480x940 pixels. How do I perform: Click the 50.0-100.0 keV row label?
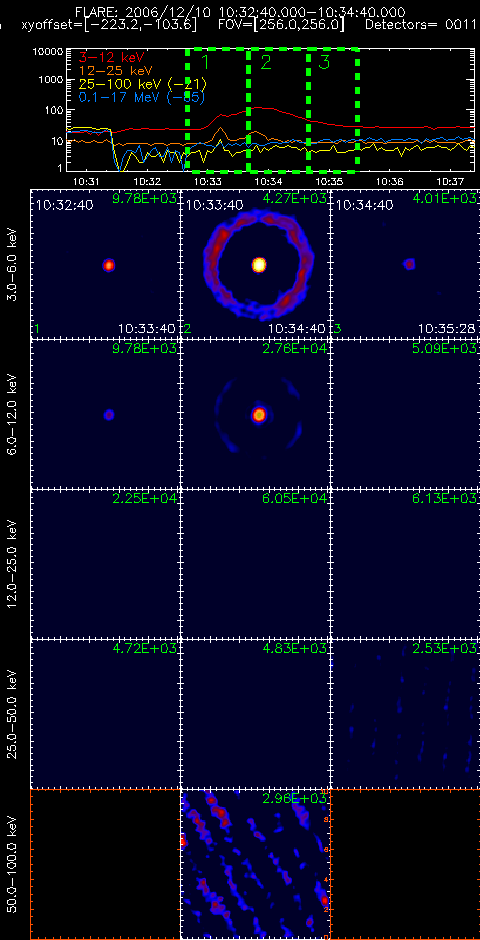[x=14, y=864]
